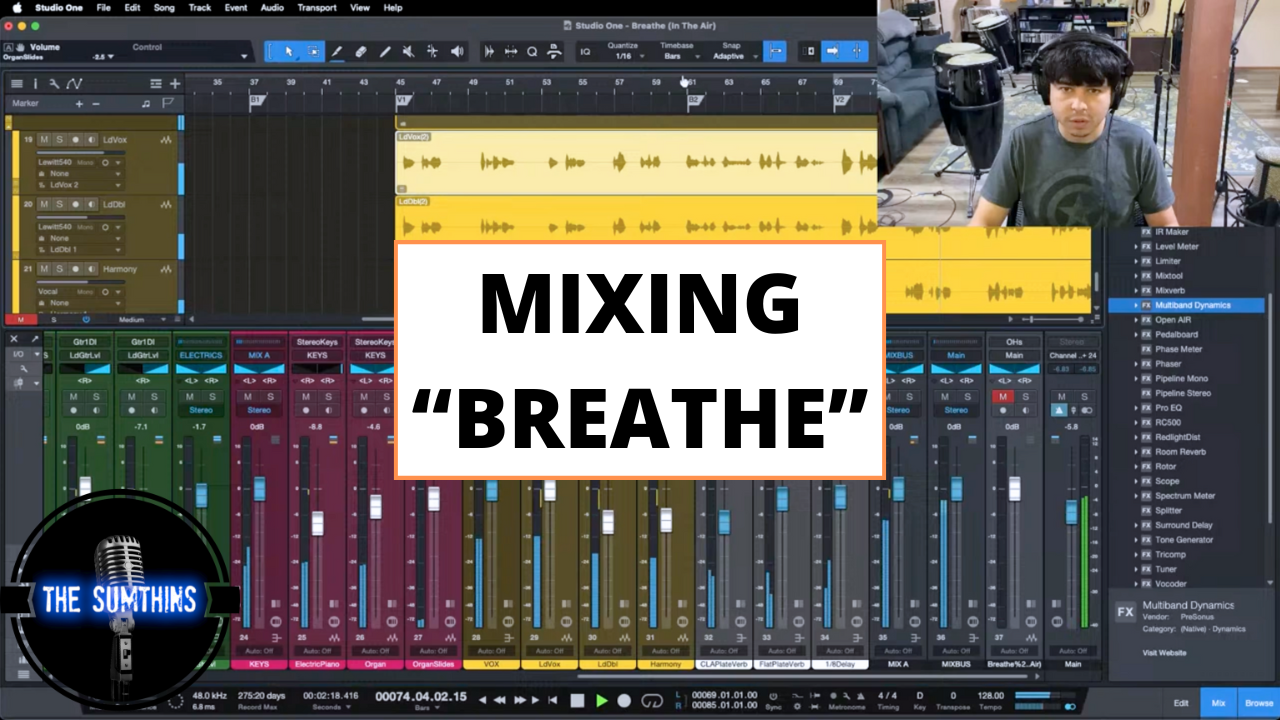Remove a marker with the minus button

coord(96,104)
